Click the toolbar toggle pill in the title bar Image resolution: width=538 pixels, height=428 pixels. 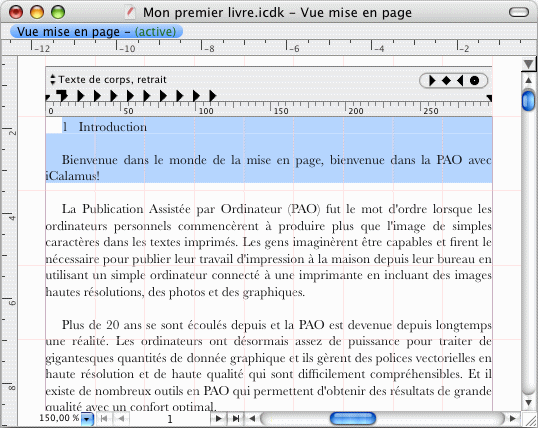pos(519,12)
